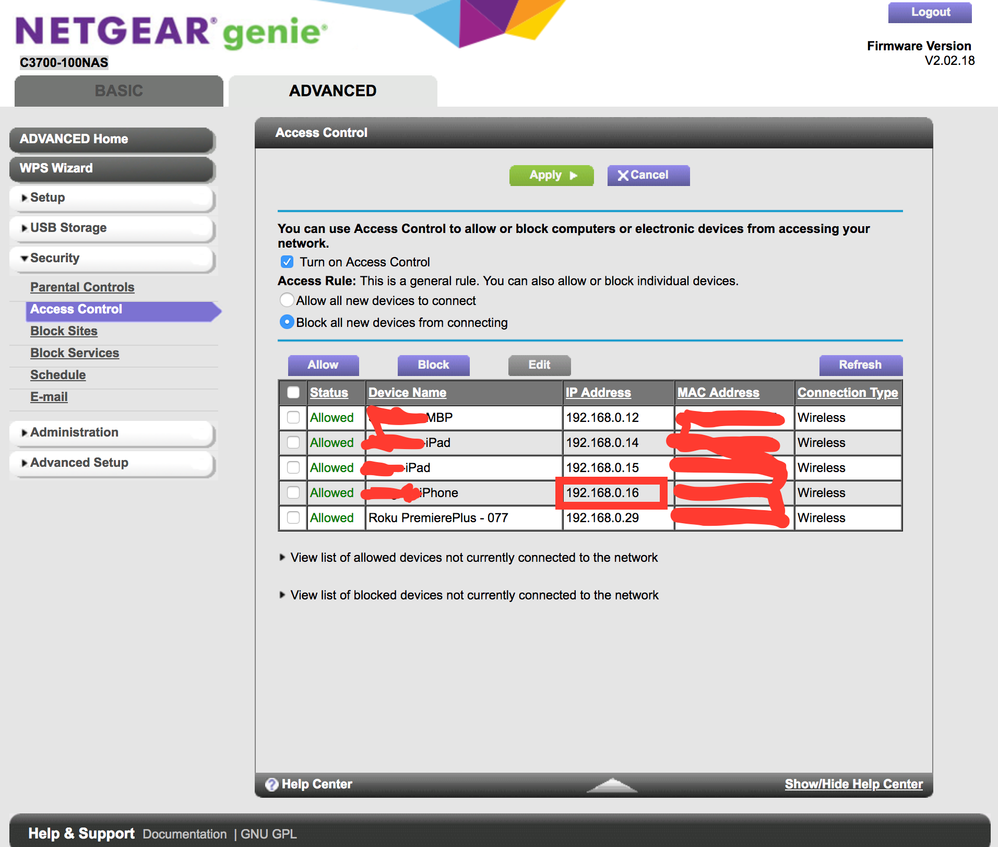Switch to the BASIC tab
The height and width of the screenshot is (847, 998).
tap(118, 90)
